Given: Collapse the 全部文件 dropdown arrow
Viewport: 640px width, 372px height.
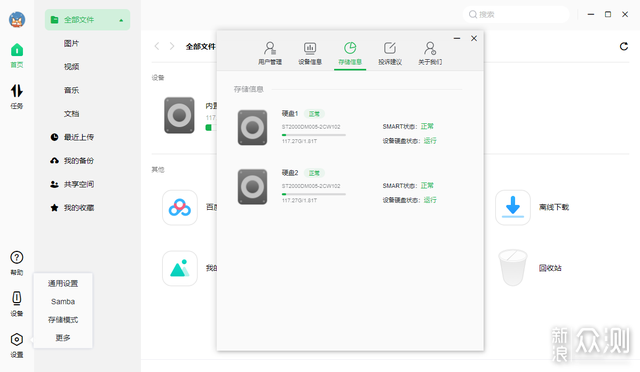Looking at the screenshot, I should (121, 20).
